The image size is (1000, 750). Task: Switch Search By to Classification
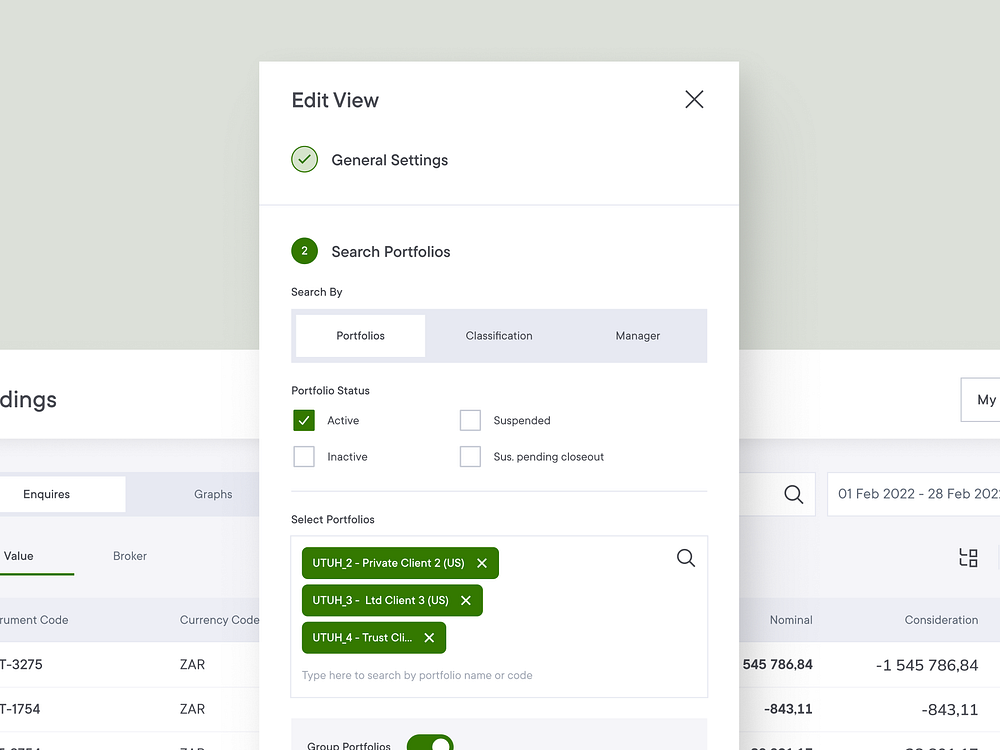499,336
